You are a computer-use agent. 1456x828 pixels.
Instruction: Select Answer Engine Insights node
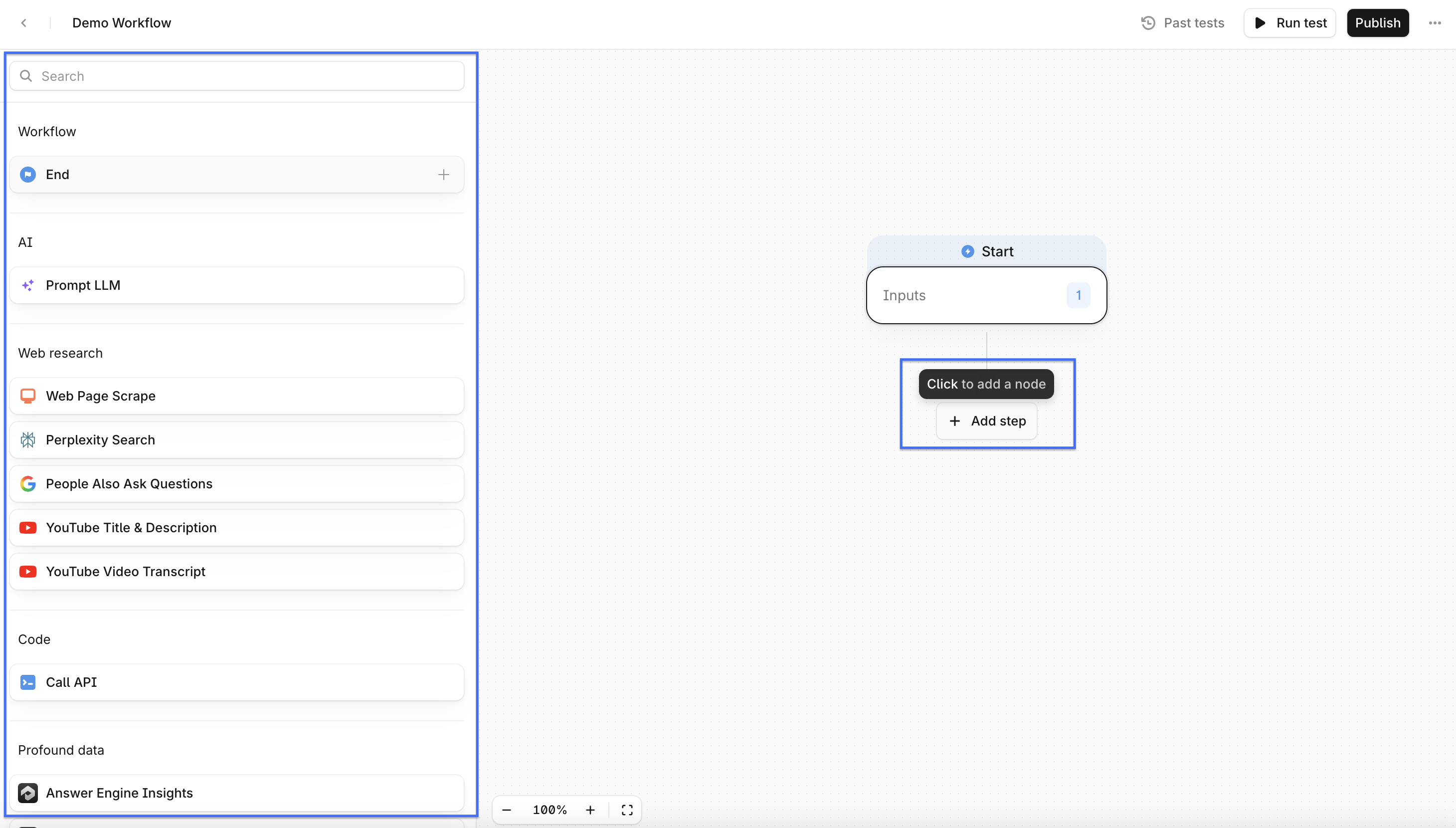pos(236,793)
